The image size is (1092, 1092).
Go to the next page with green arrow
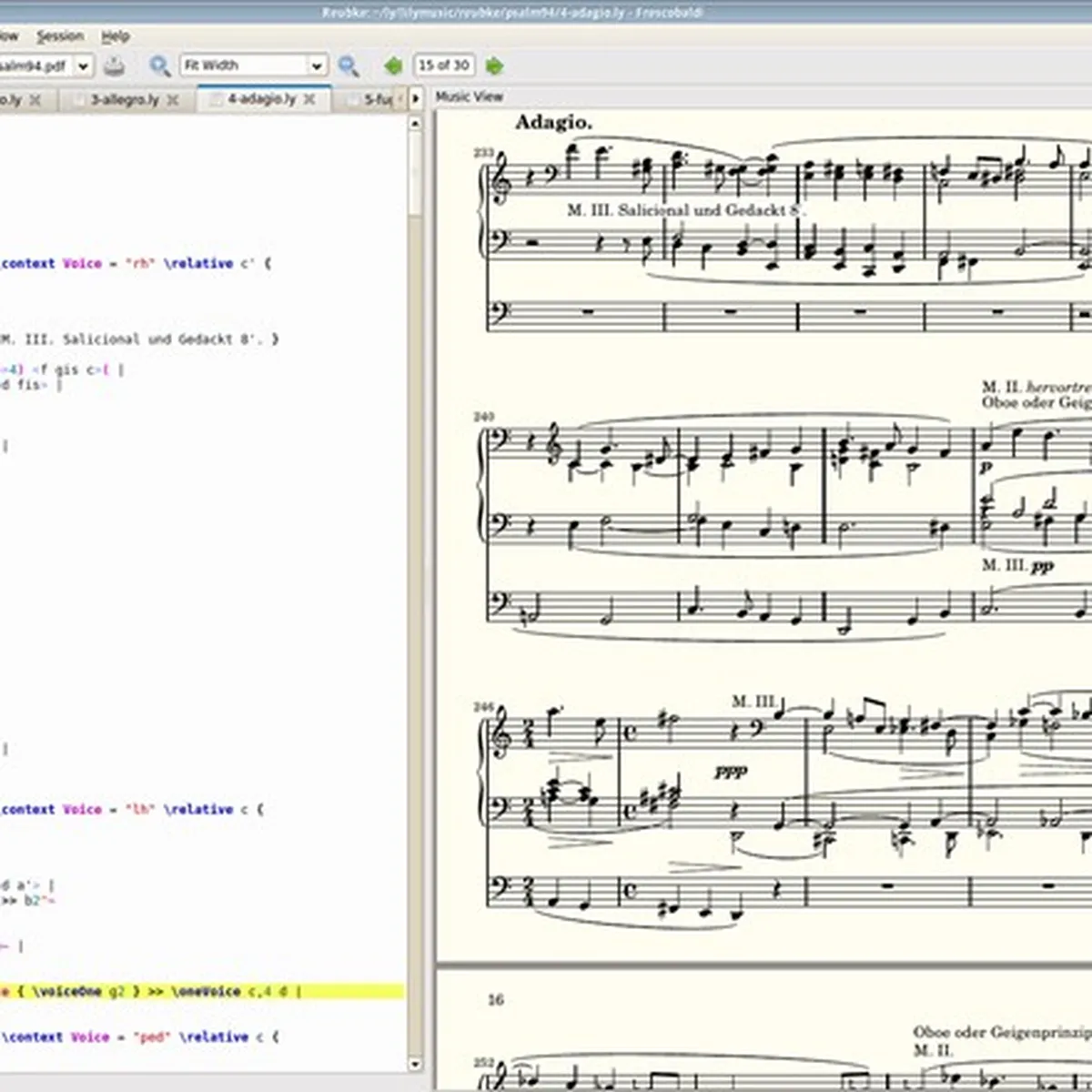(494, 66)
